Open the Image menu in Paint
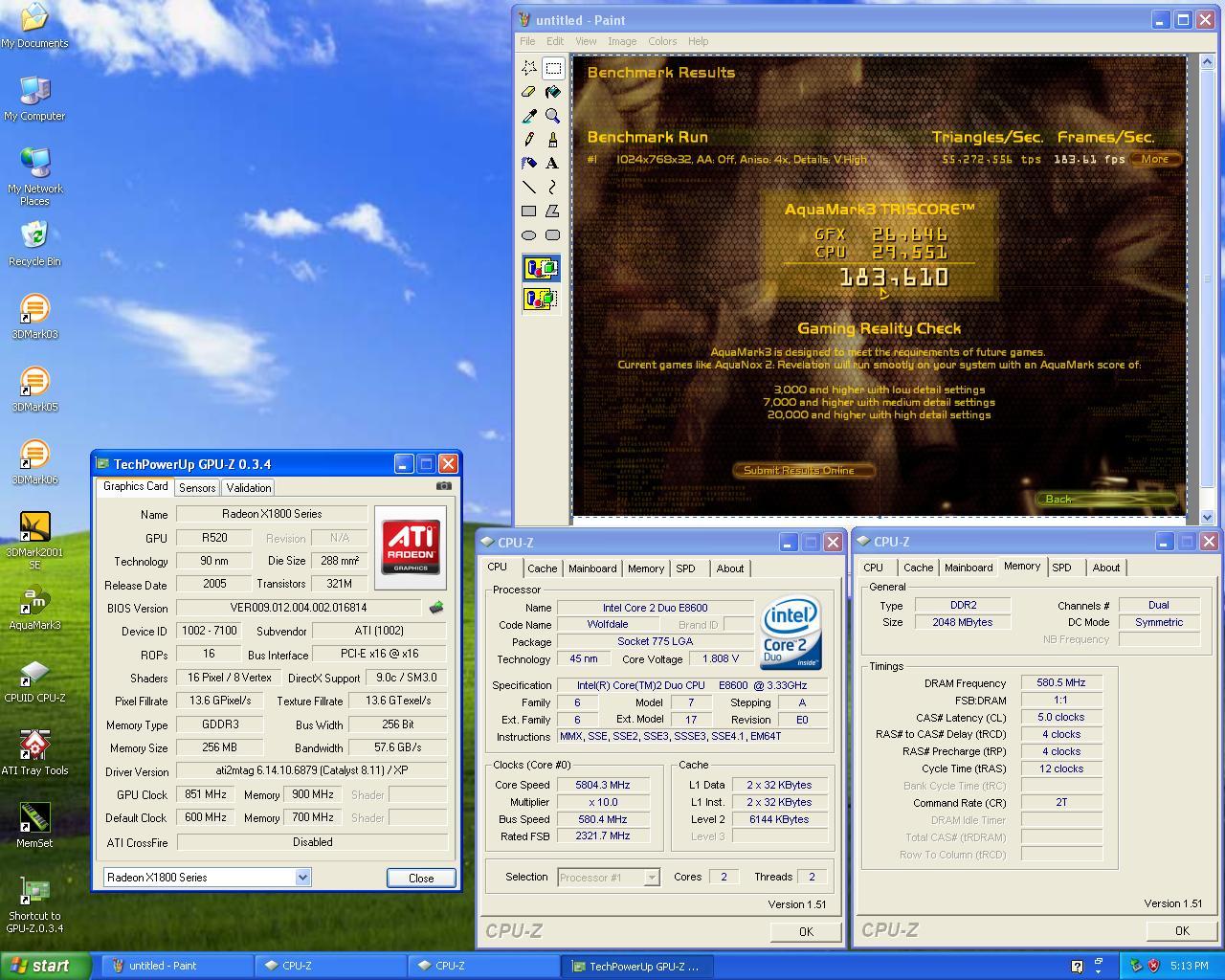This screenshot has width=1225, height=980. (x=622, y=41)
